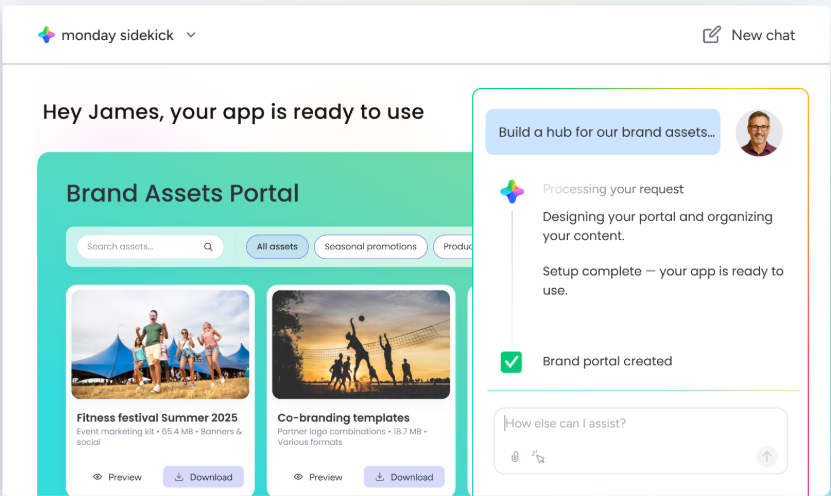The image size is (831, 496).
Task: Download the Fitness festival Summer 2025 kit
Action: click(204, 477)
